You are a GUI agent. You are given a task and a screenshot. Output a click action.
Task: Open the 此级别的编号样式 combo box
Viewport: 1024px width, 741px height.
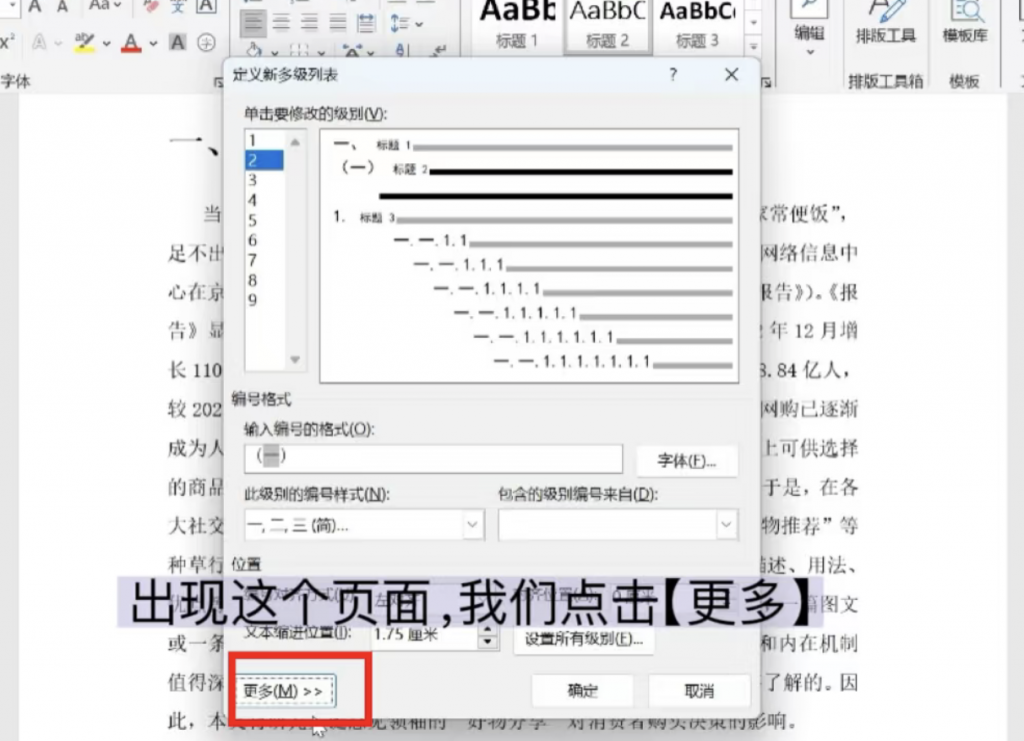(364, 525)
